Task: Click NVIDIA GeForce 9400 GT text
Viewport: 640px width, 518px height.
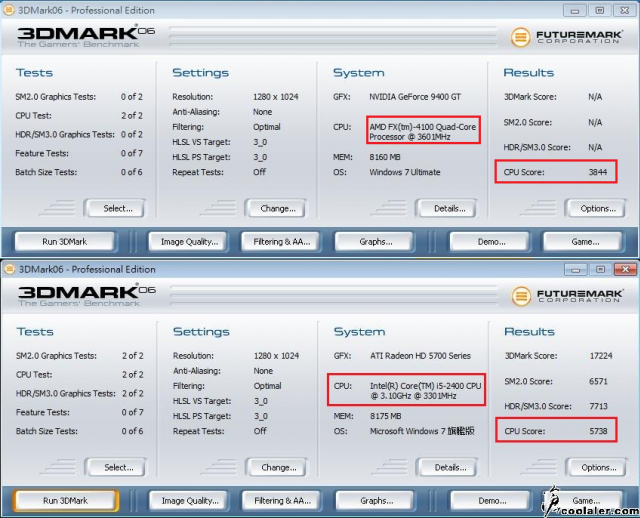Action: click(415, 97)
